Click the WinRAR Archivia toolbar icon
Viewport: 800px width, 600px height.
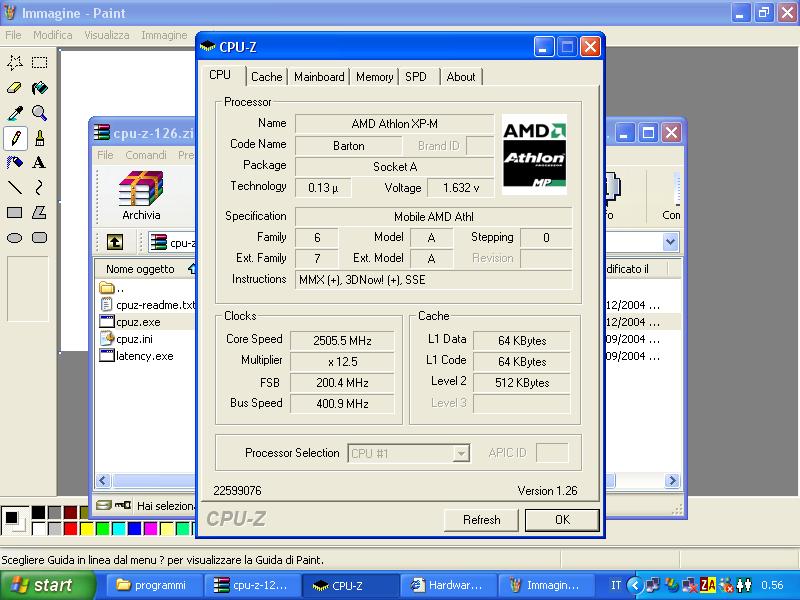point(141,195)
